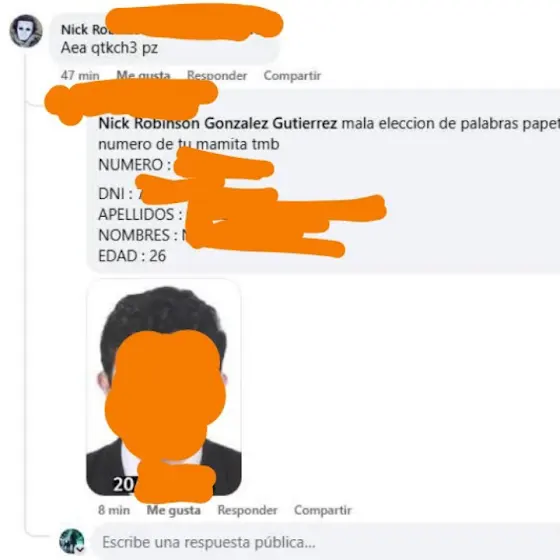The height and width of the screenshot is (560, 560).
Task: Choose Compartir under the photo reply
Action: coord(323,510)
